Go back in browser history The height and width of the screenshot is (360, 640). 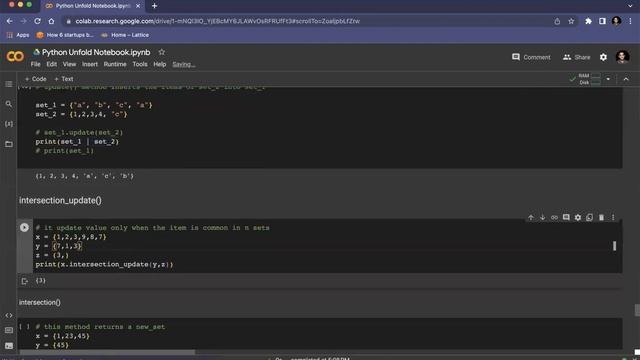click(9, 21)
